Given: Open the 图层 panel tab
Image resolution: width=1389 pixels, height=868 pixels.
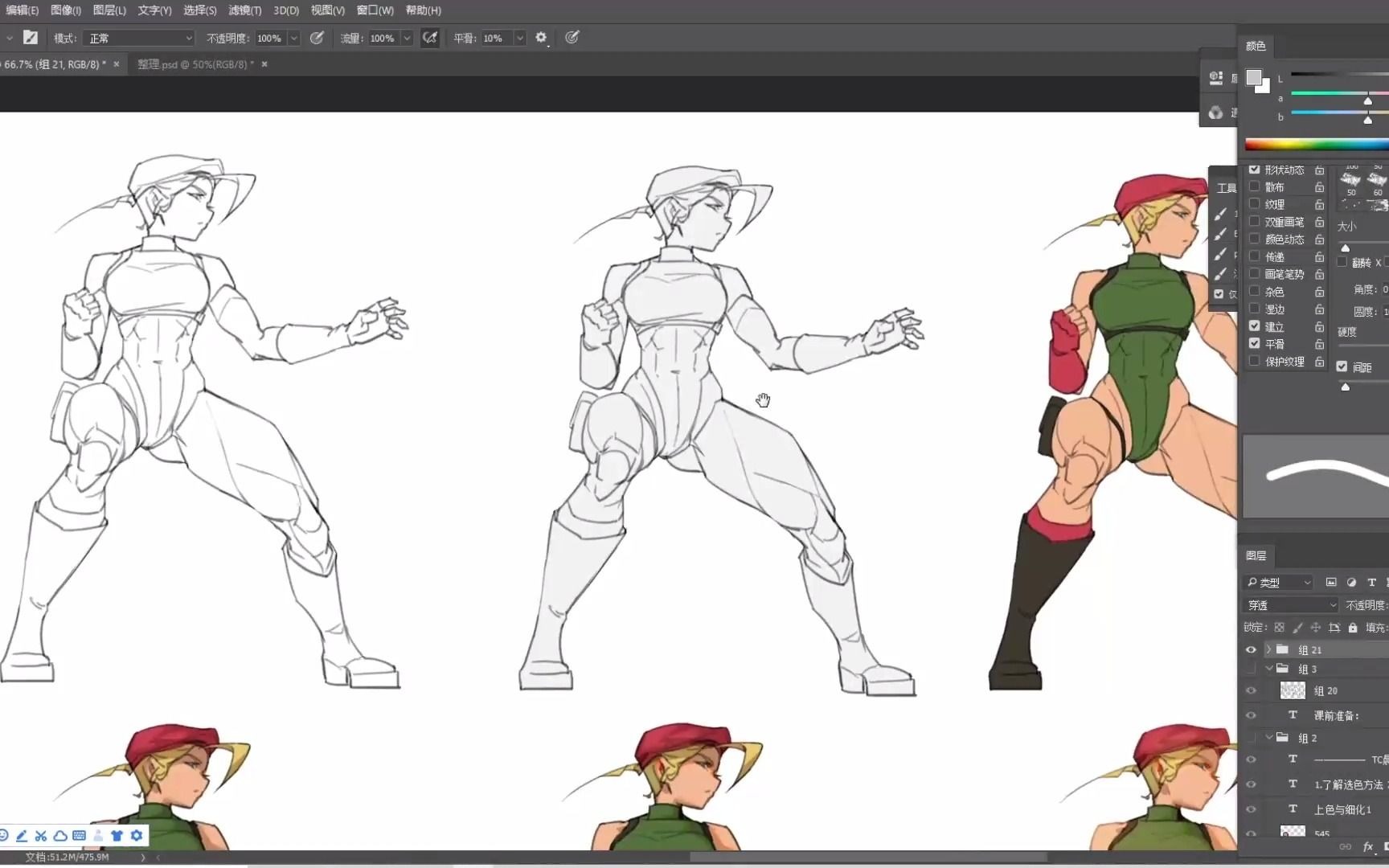Looking at the screenshot, I should [1256, 555].
